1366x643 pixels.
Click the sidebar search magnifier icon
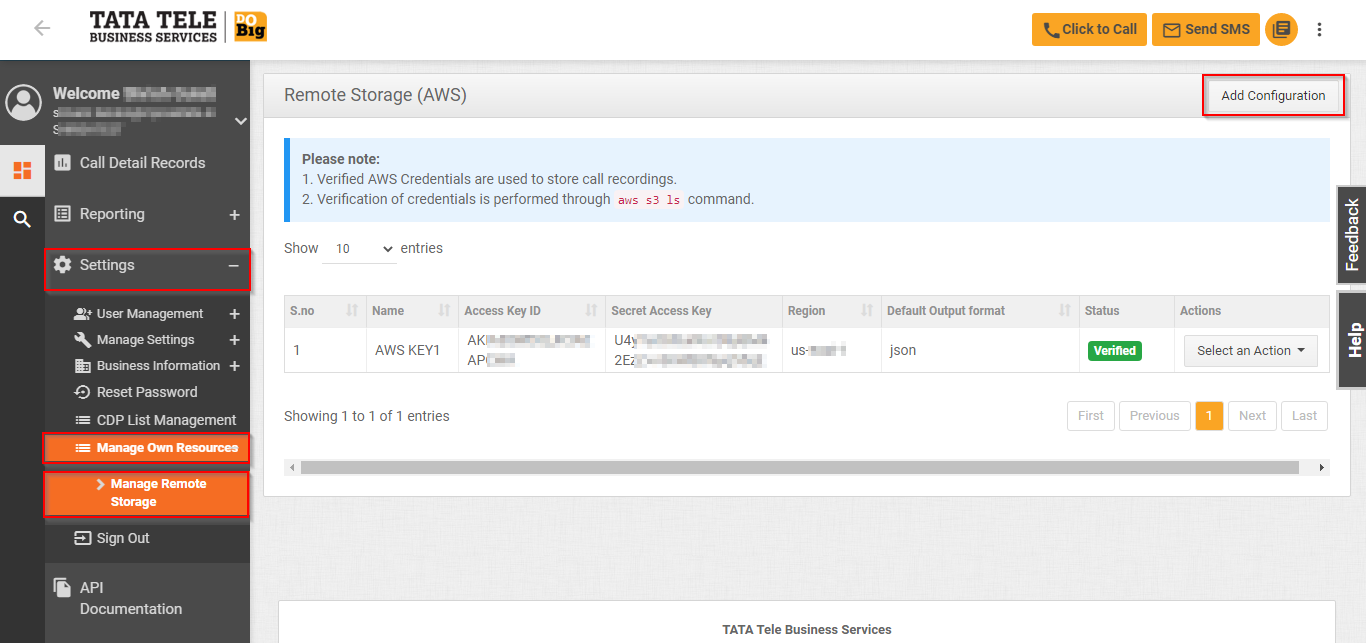pyautogui.click(x=22, y=219)
